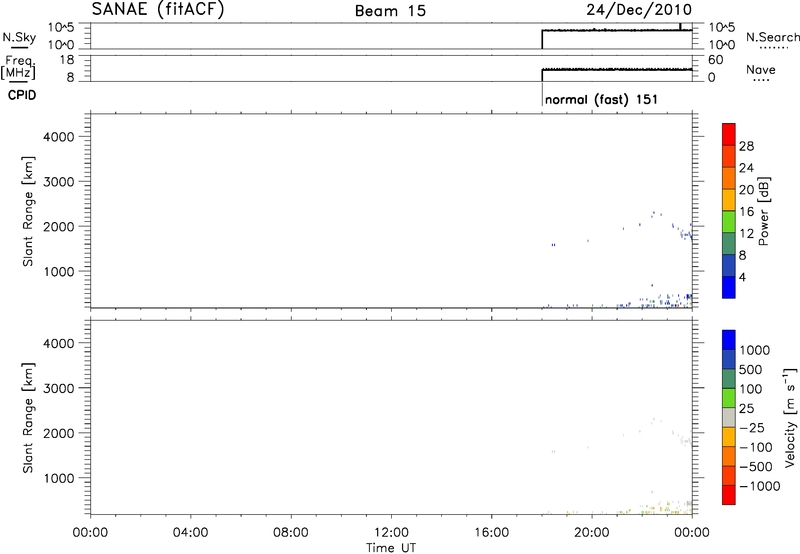Click the red top segment of Power colorbar
Viewport: 800px width, 554px height.
(x=729, y=134)
